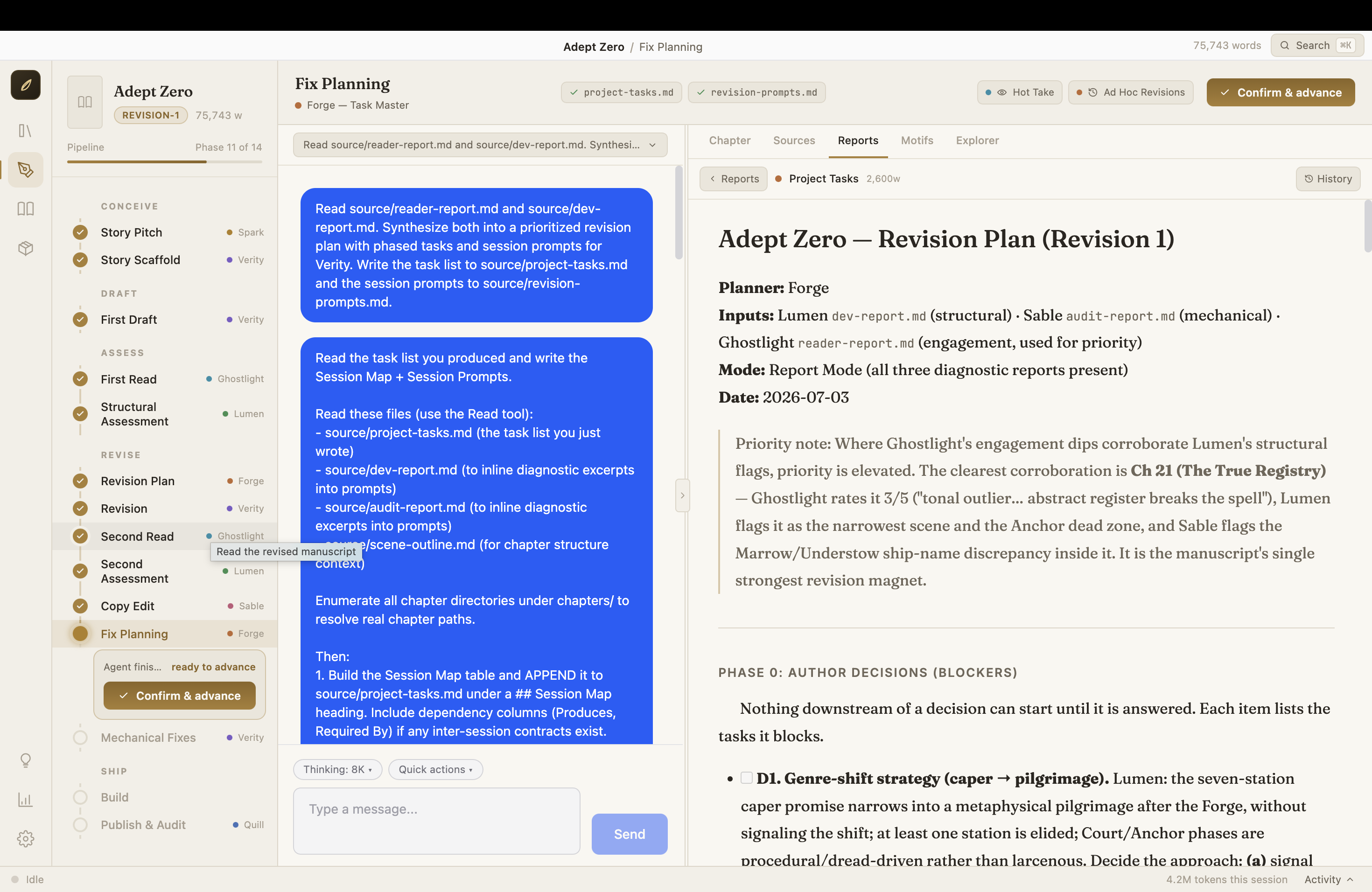
Task: Click the Structural Assessment check icon
Action: point(80,414)
